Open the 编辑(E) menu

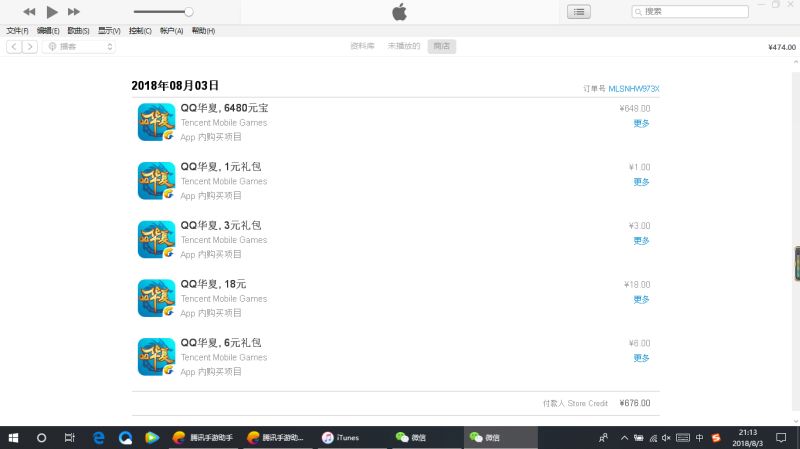(48, 31)
